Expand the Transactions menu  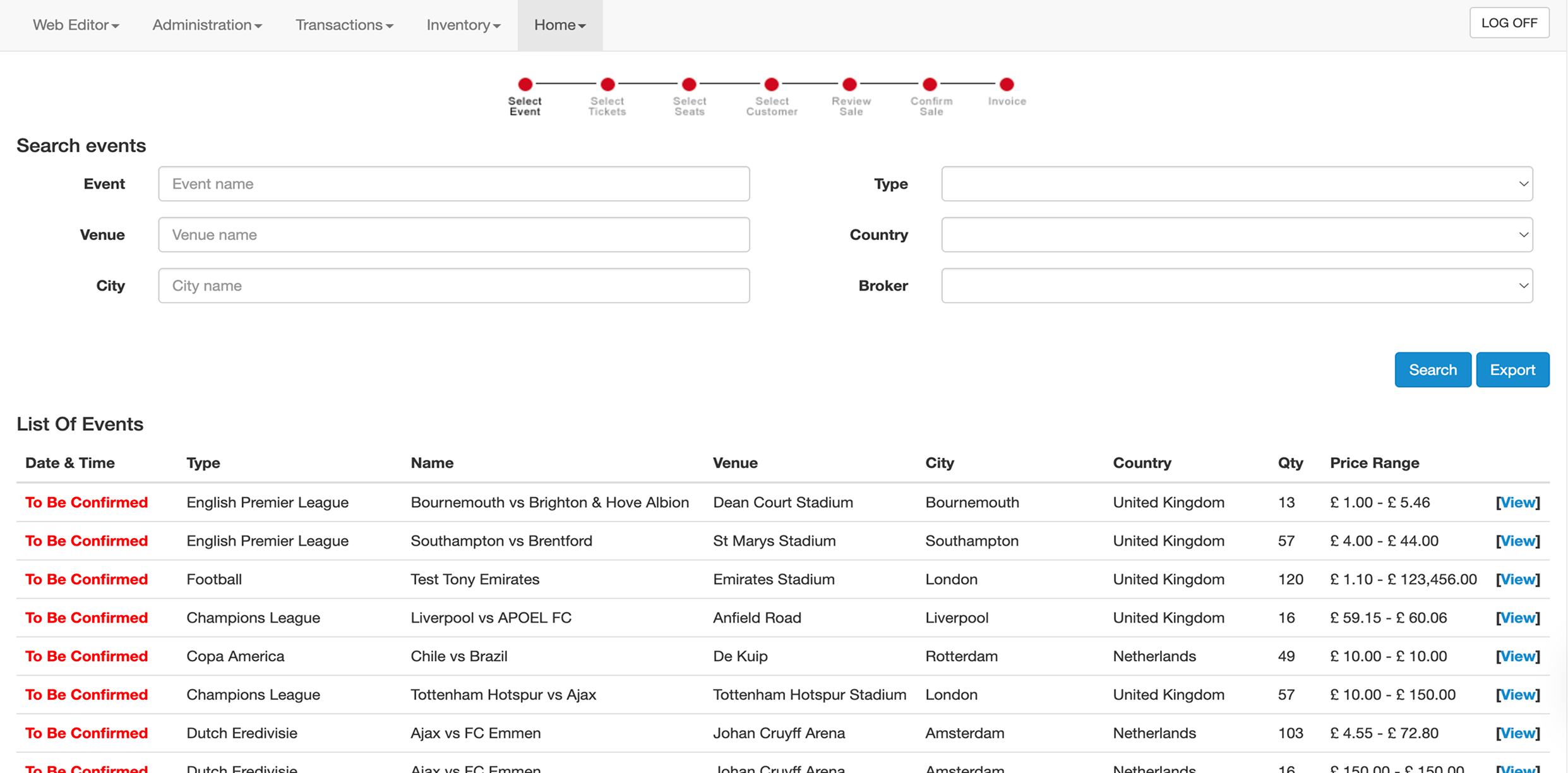344,25
